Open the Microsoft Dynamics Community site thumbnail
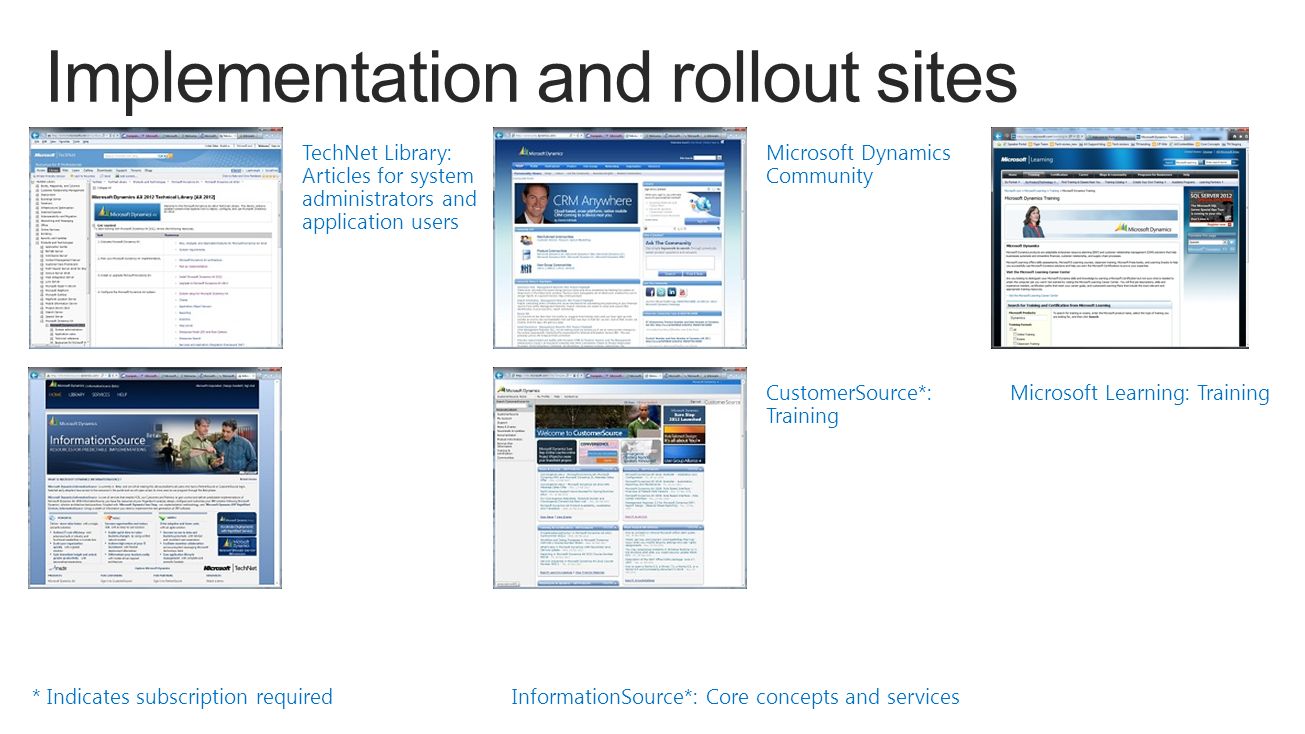This screenshot has width=1305, height=734. click(x=620, y=238)
